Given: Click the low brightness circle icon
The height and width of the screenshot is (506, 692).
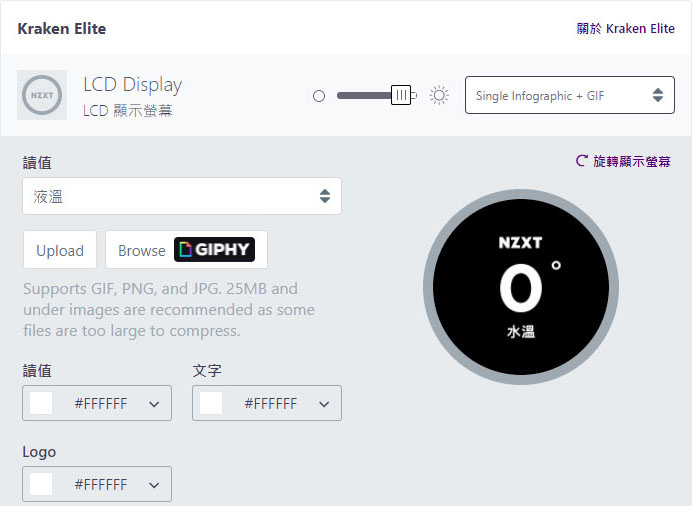Looking at the screenshot, I should click(319, 96).
